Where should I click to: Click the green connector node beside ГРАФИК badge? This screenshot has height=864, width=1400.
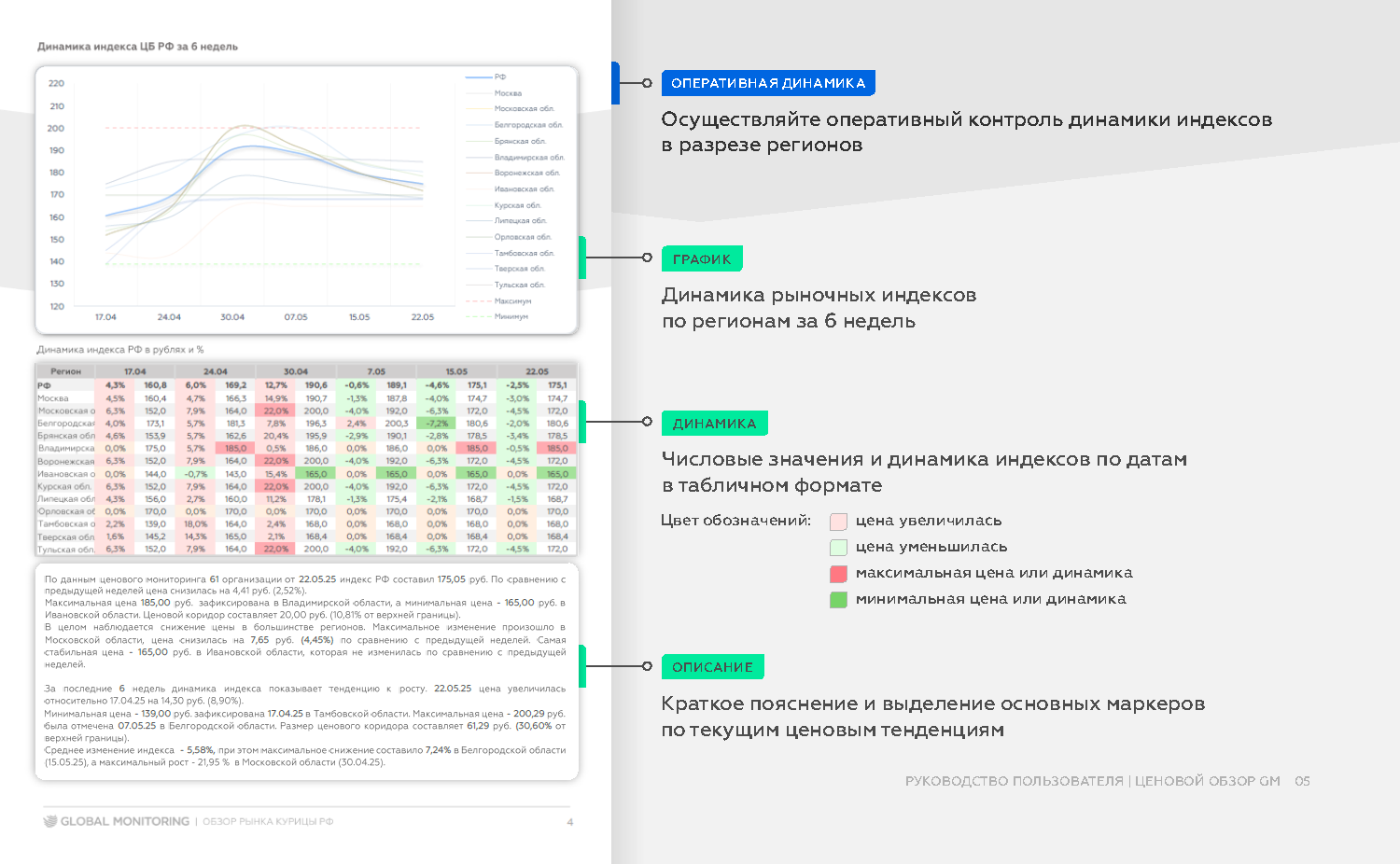coord(648,258)
